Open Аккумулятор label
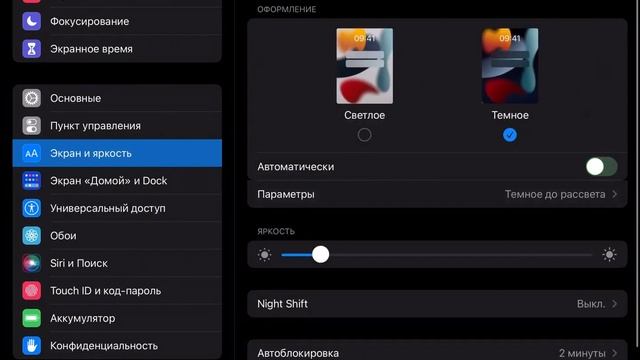 pos(82,318)
